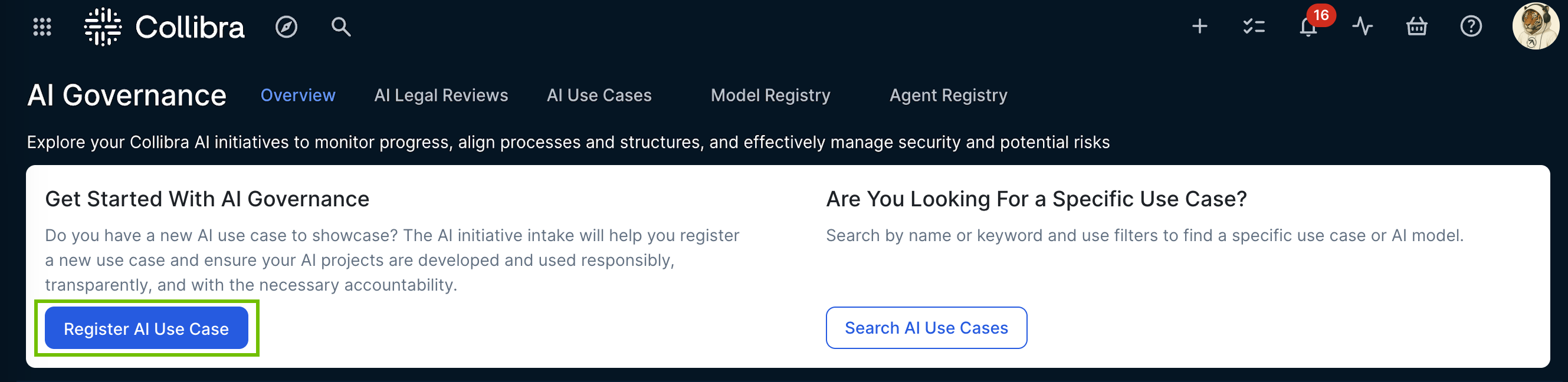This screenshot has height=382, width=1568.
Task: Open the user profile avatar
Action: pos(1534,26)
